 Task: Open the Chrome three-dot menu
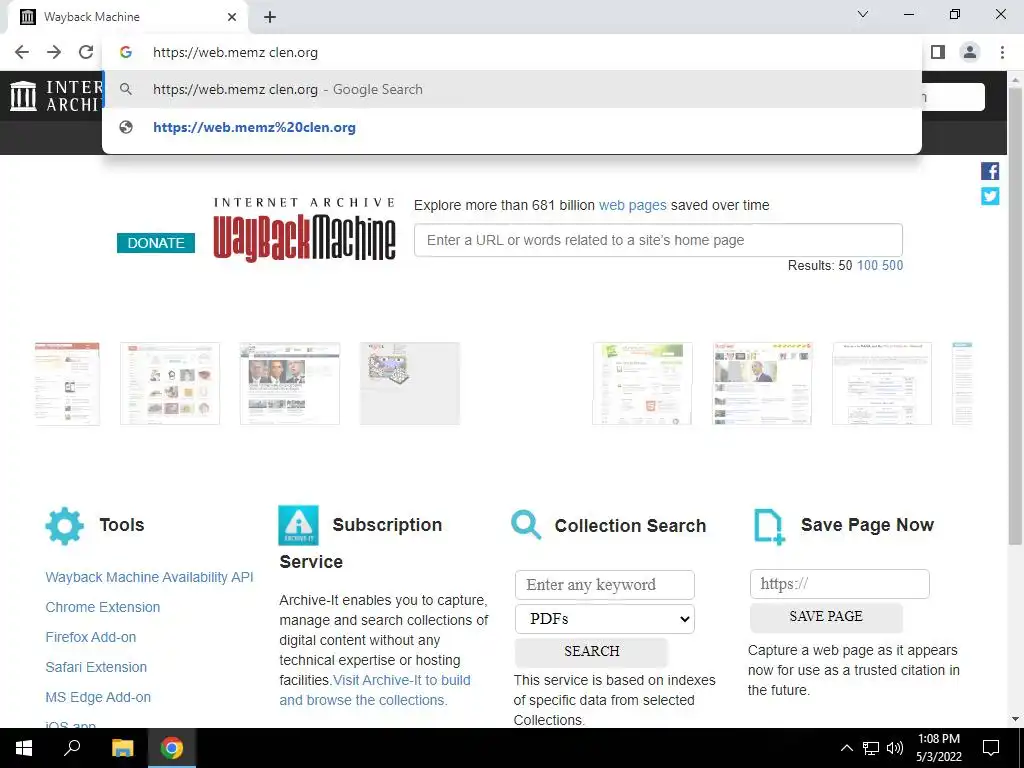coord(1002,52)
